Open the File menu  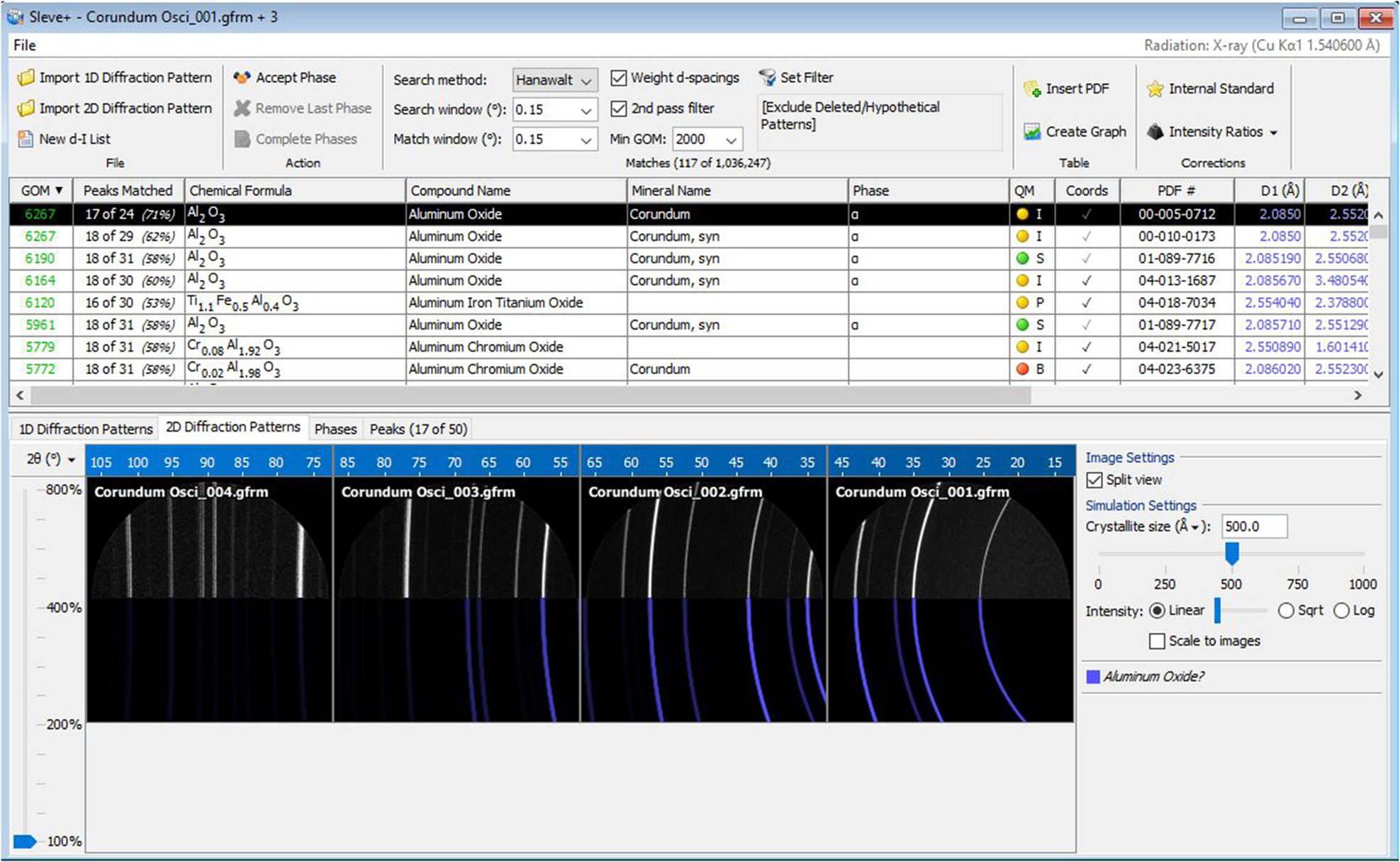coord(24,45)
